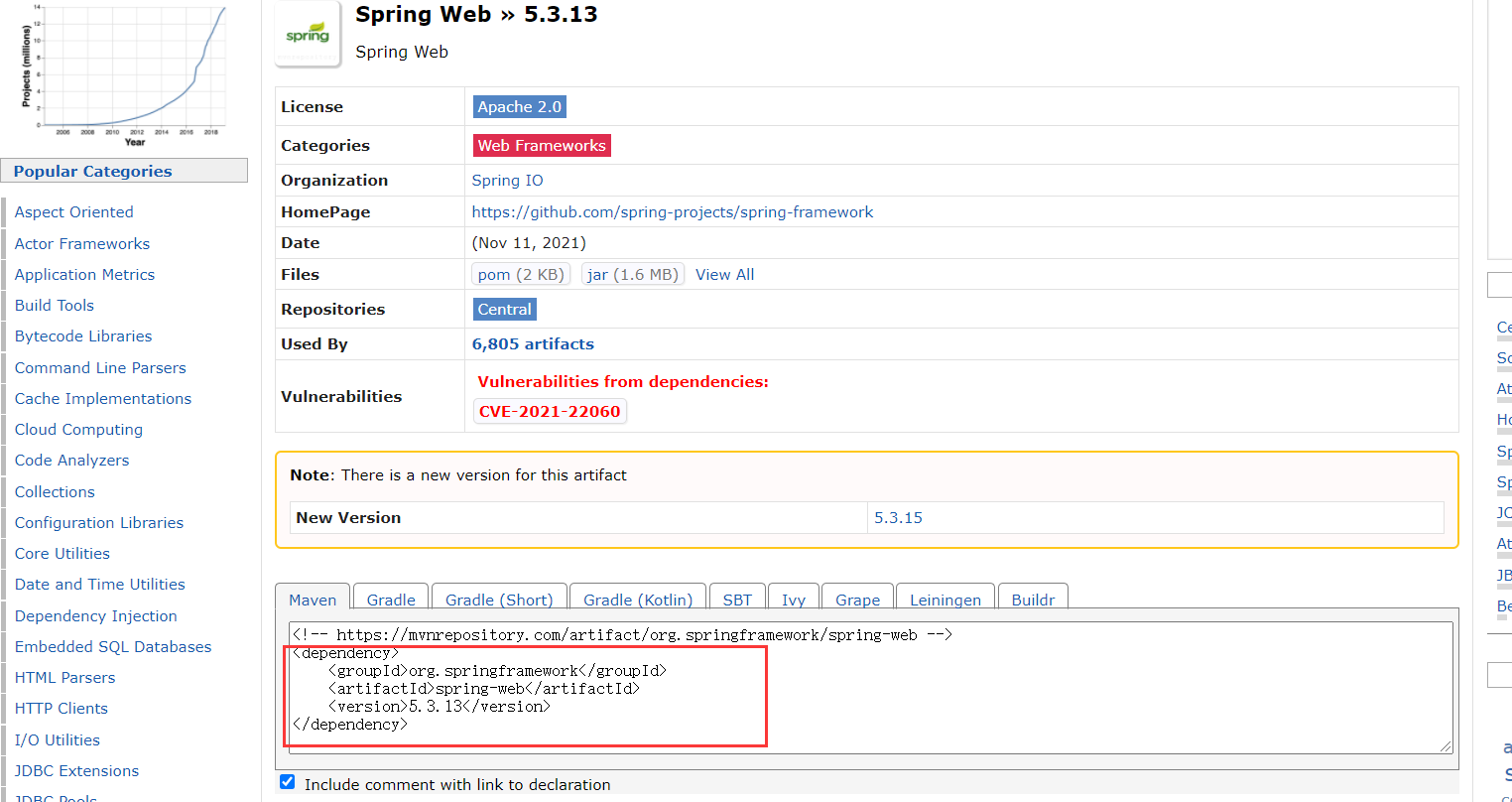Click the Popular Categories header
This screenshot has width=1512, height=802.
click(x=124, y=171)
